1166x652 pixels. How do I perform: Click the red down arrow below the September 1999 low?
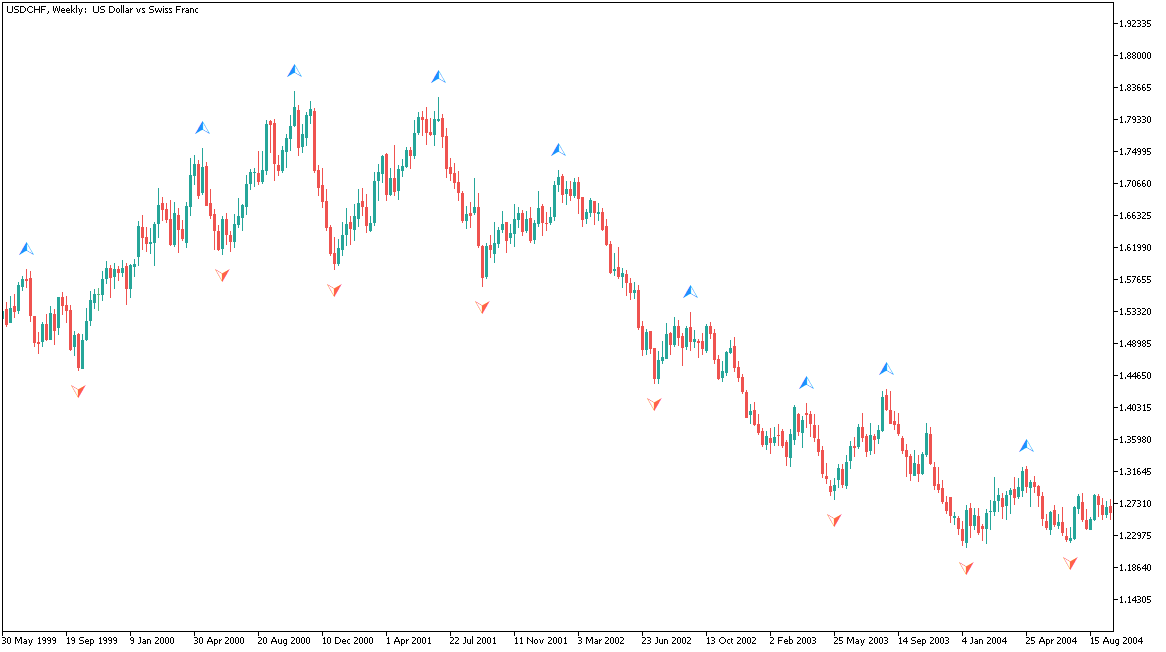tap(78, 392)
